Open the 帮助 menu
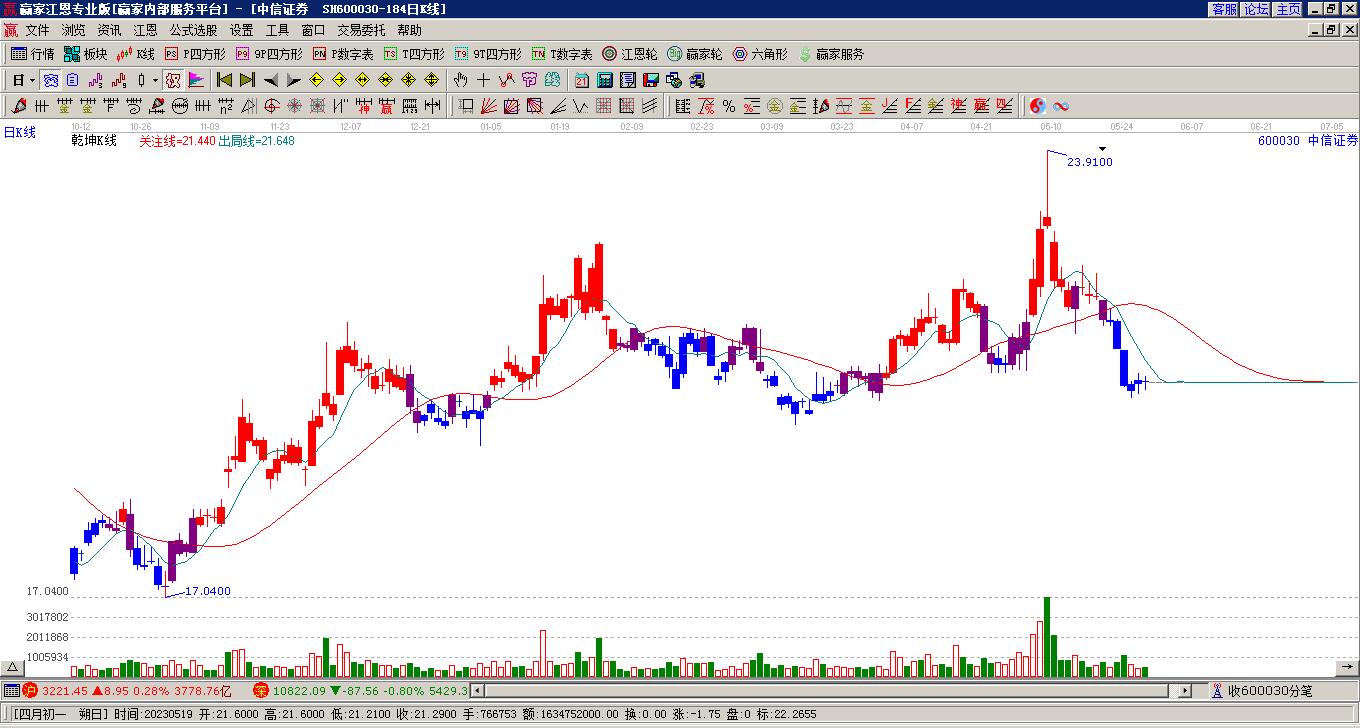The image size is (1360, 728). coord(409,31)
